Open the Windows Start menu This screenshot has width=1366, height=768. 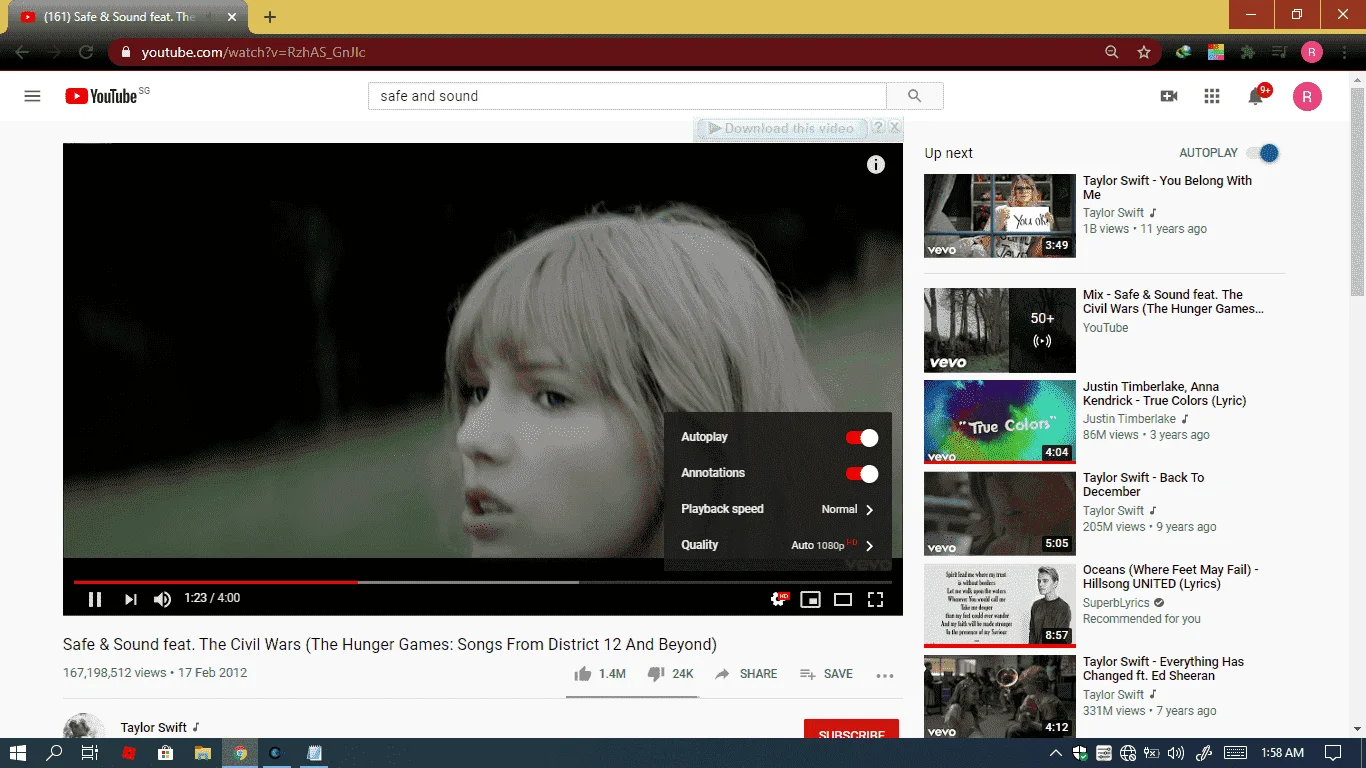(x=18, y=753)
